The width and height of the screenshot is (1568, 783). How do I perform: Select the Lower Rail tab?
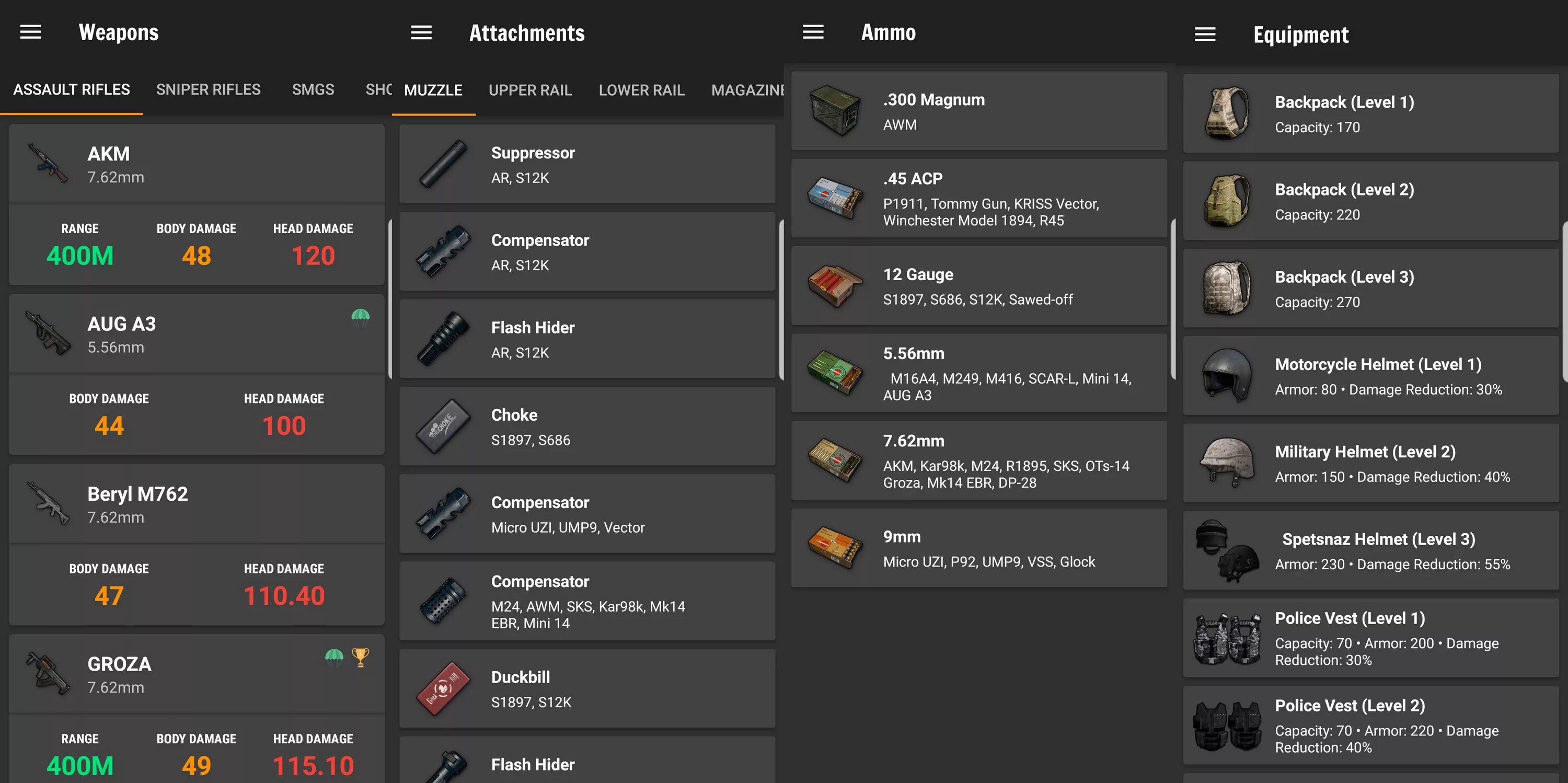coord(641,90)
